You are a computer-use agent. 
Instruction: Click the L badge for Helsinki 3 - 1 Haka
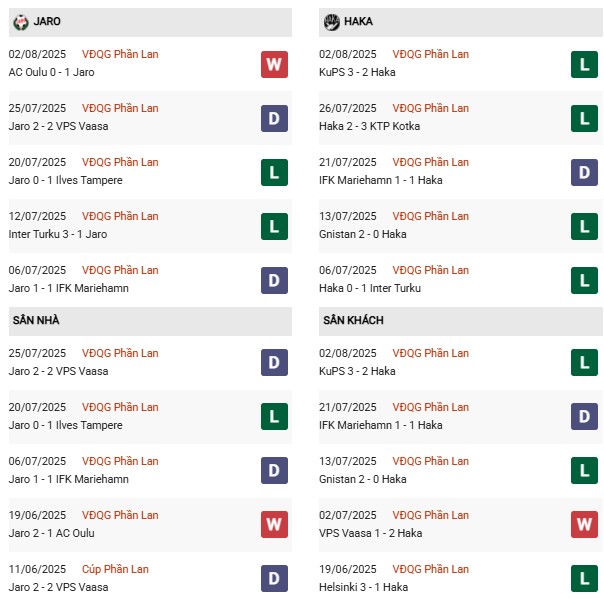pyautogui.click(x=584, y=579)
